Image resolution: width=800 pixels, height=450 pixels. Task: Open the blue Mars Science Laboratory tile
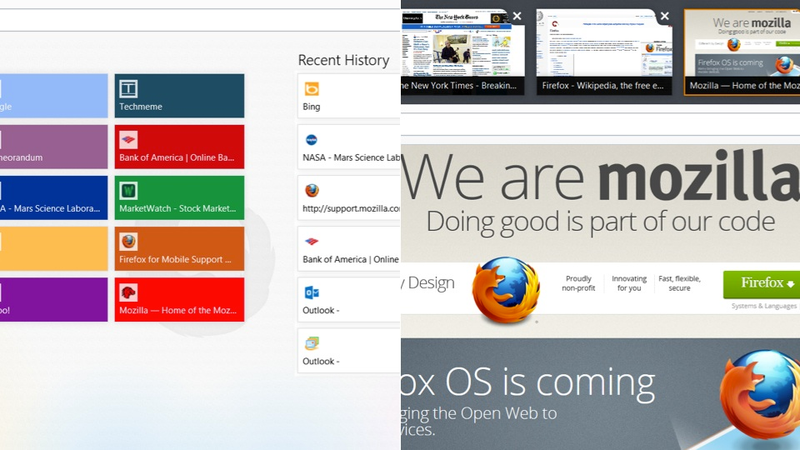pos(54,198)
